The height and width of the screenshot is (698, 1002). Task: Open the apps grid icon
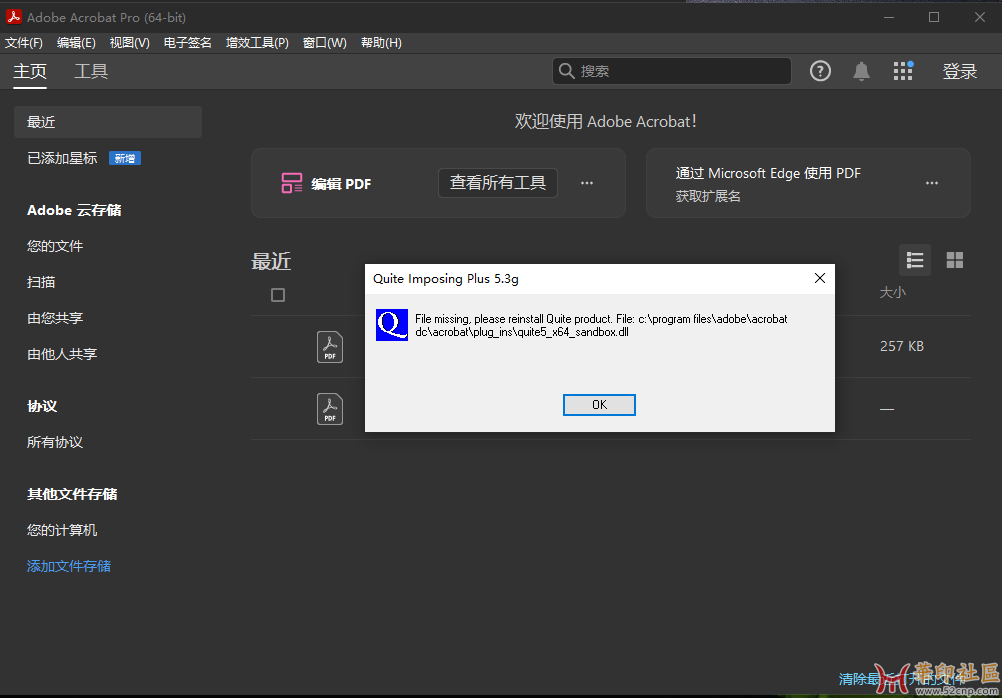pyautogui.click(x=903, y=71)
